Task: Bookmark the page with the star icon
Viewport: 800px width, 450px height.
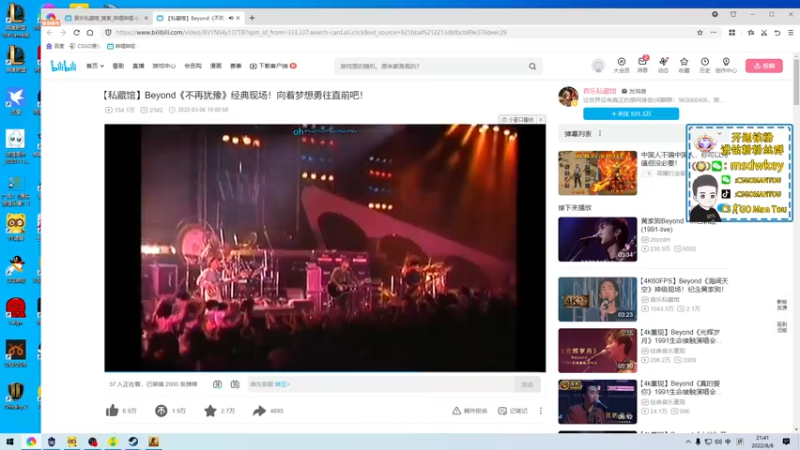Action: [x=700, y=32]
